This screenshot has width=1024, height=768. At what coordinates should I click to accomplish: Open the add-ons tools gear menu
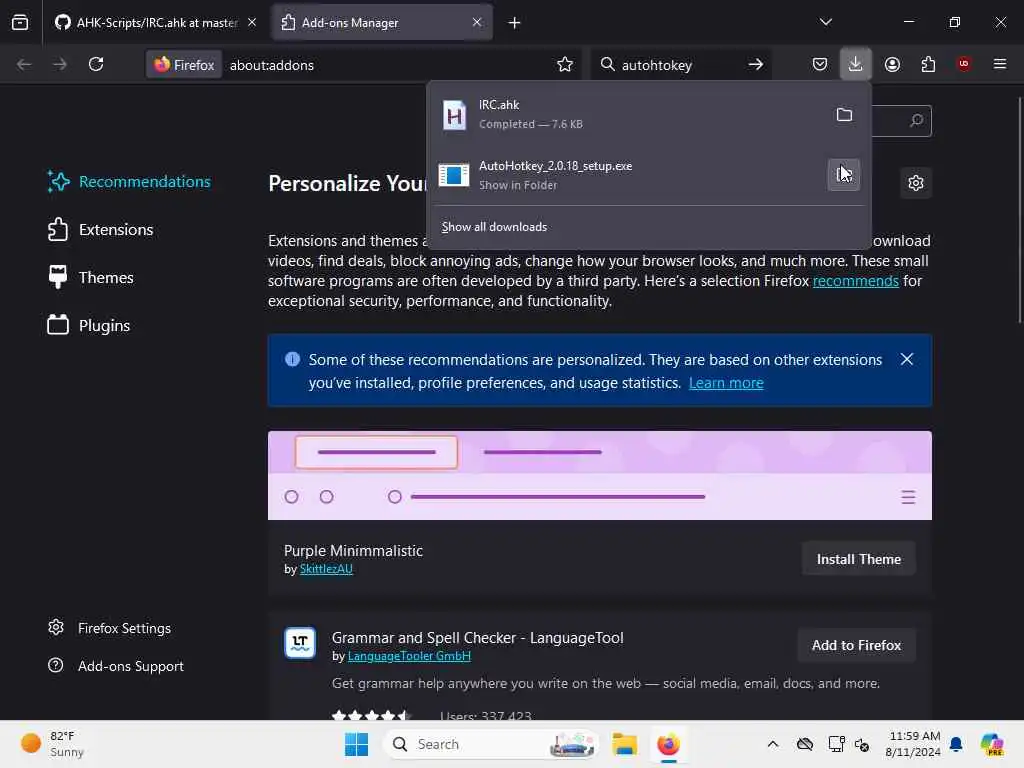point(916,183)
